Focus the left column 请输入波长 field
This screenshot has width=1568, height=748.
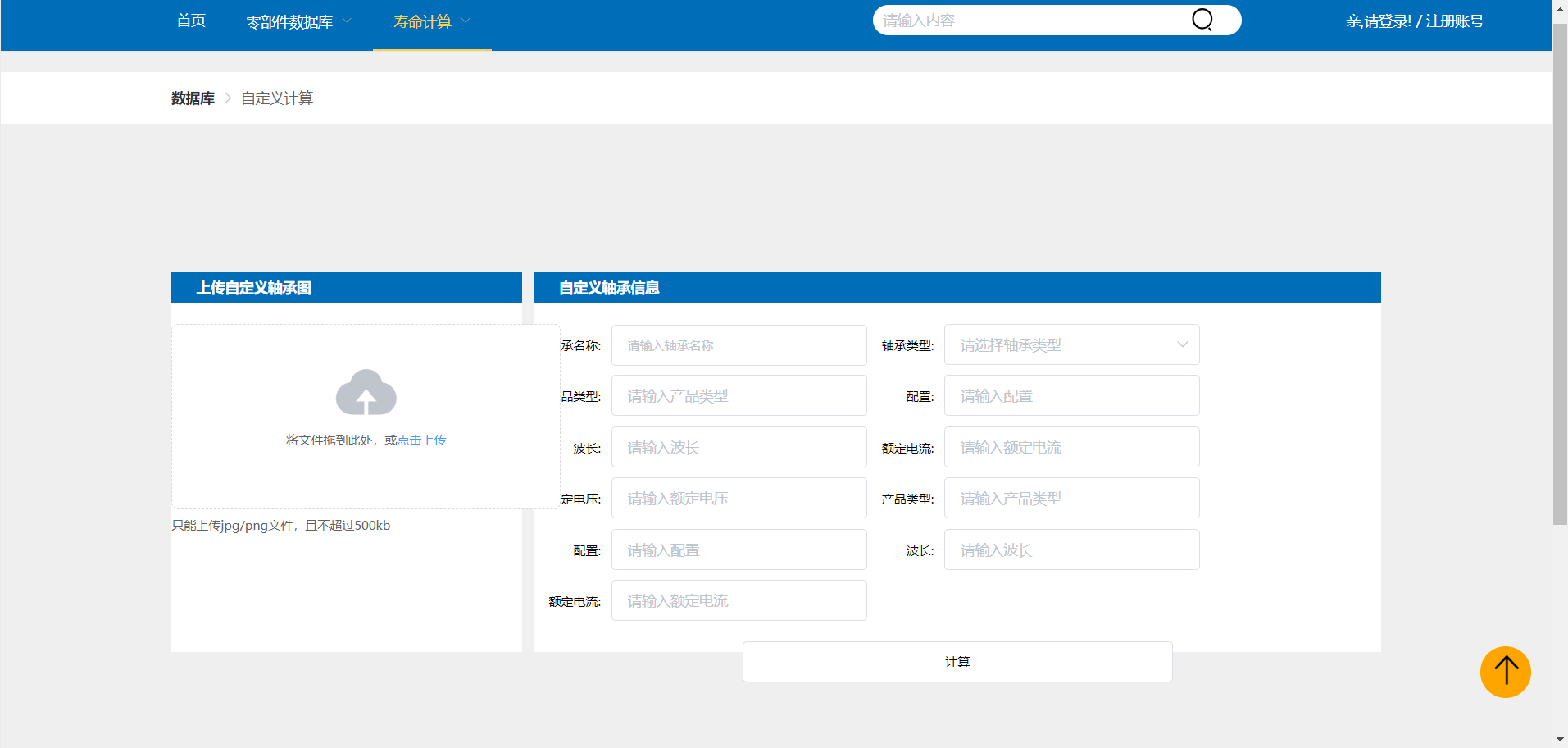739,448
